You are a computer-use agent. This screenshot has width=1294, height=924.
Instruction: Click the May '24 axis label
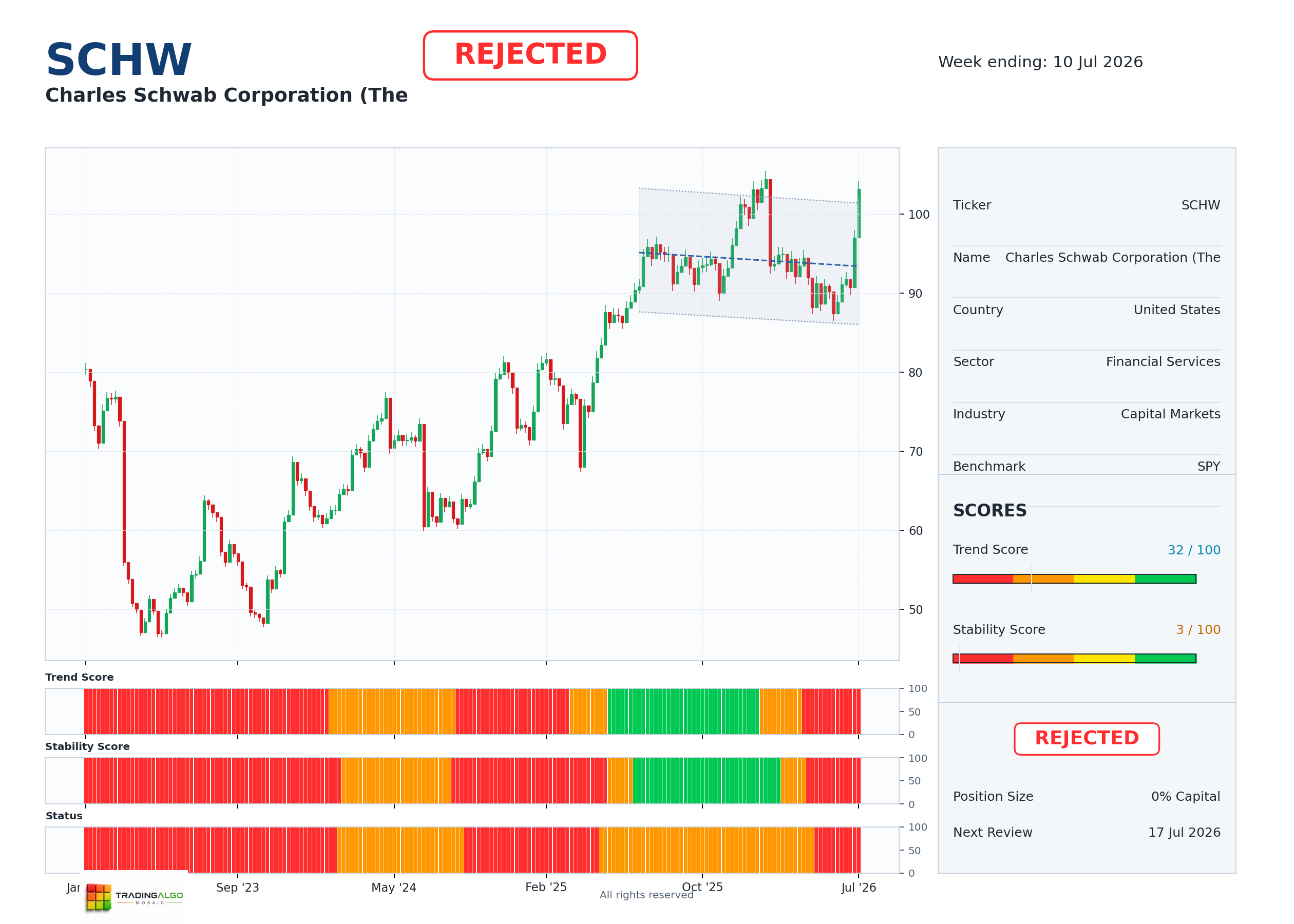click(x=394, y=888)
